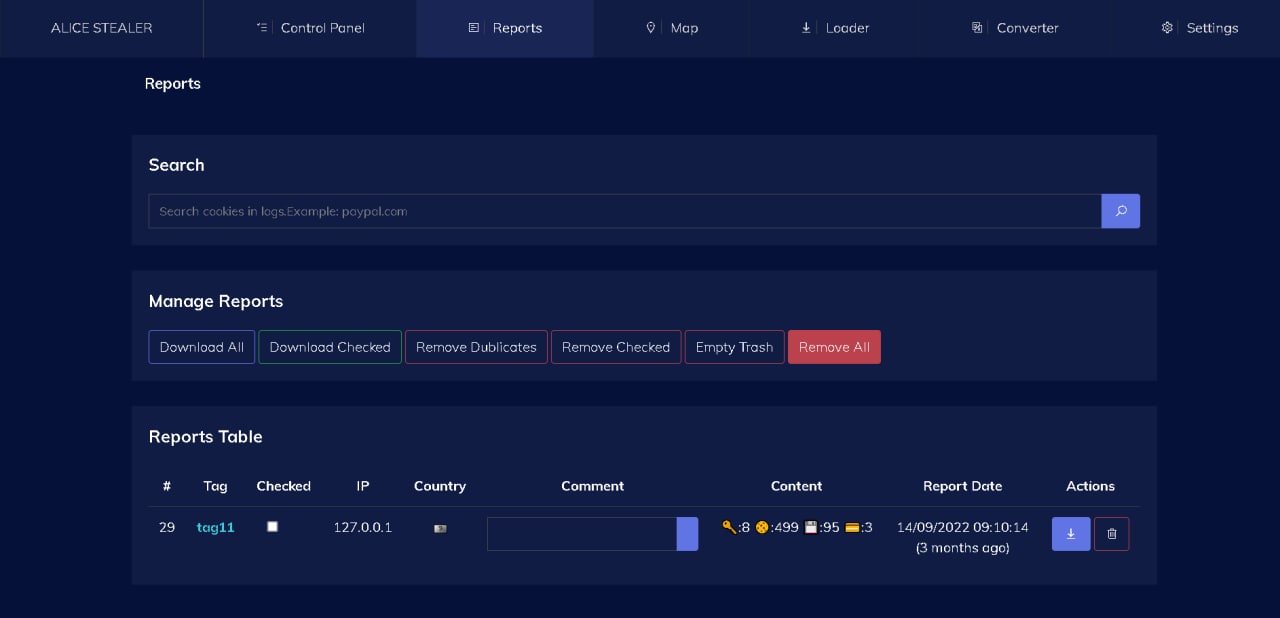Click the Content column header

[x=796, y=486]
